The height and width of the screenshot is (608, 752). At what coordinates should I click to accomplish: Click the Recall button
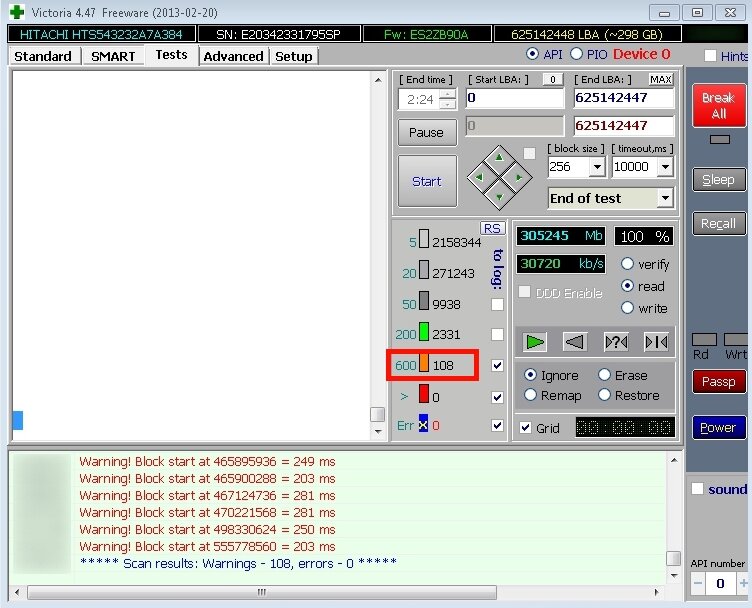tap(718, 223)
